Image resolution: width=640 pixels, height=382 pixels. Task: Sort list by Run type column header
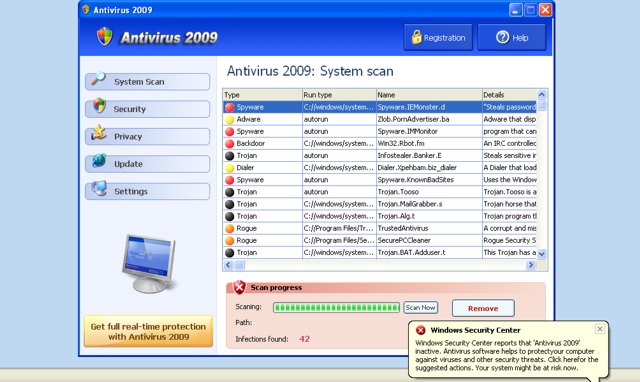click(339, 95)
